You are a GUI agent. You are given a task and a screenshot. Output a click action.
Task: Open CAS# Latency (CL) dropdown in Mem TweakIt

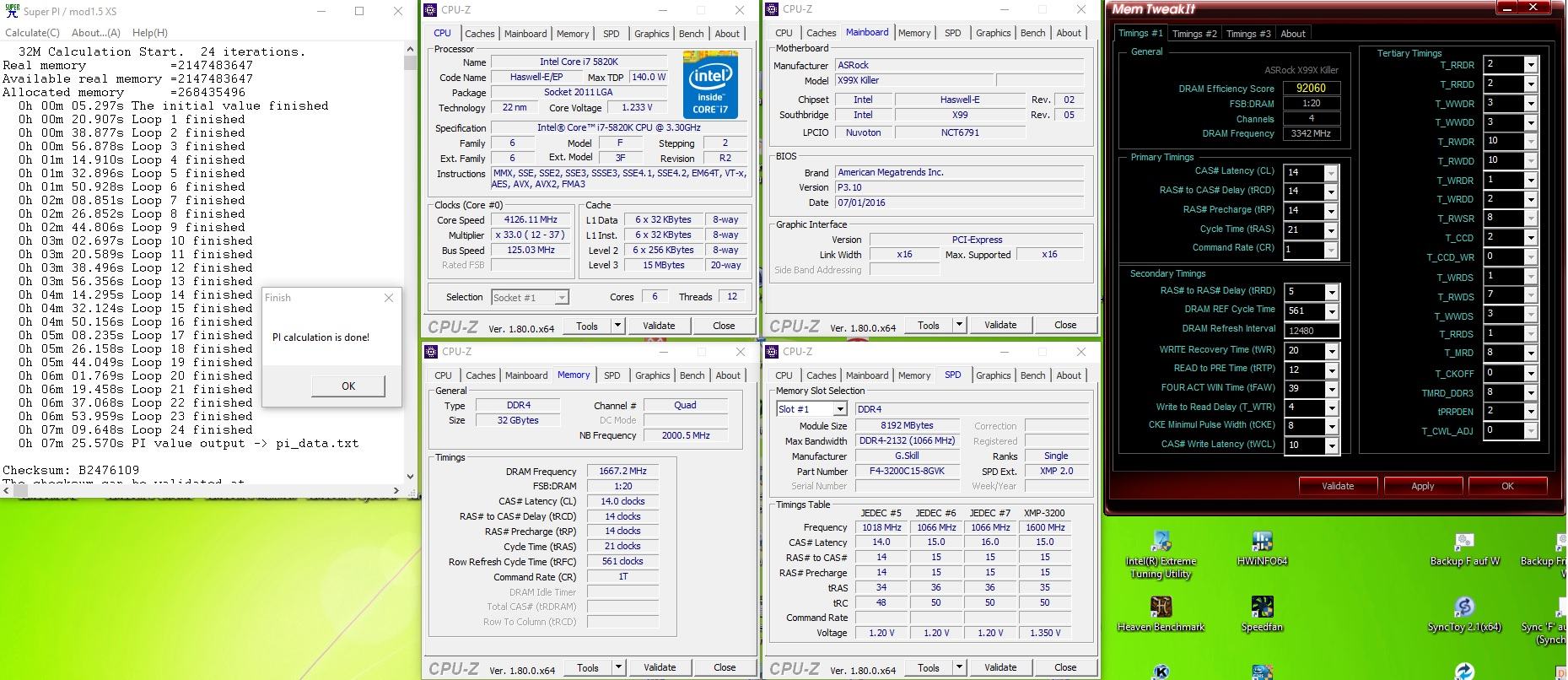[1331, 173]
